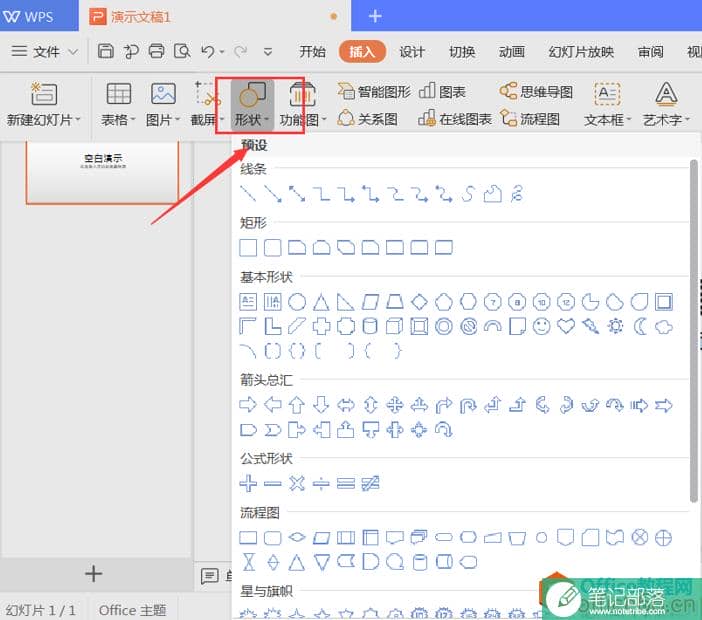Select the rounded rectangle under 矩形
Image resolution: width=702 pixels, height=620 pixels.
(x=273, y=247)
